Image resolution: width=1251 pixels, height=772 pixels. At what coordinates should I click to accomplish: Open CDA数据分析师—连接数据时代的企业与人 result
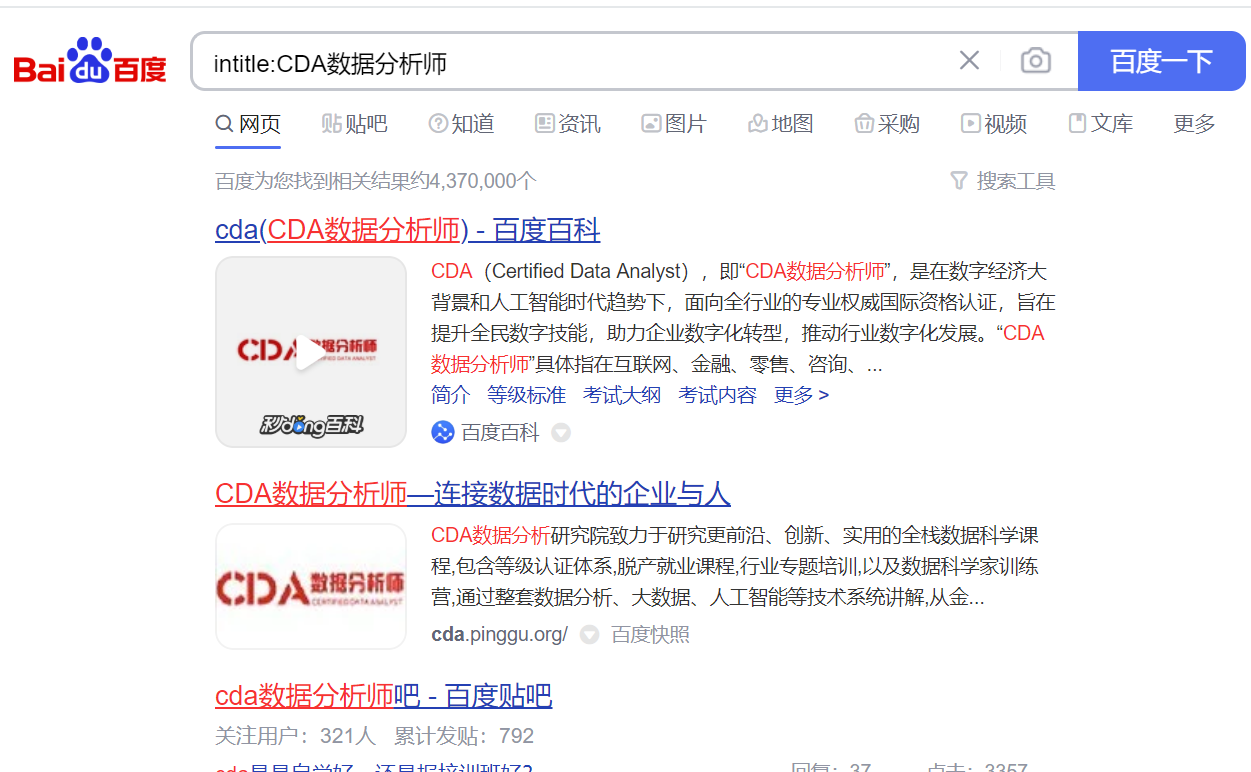473,494
